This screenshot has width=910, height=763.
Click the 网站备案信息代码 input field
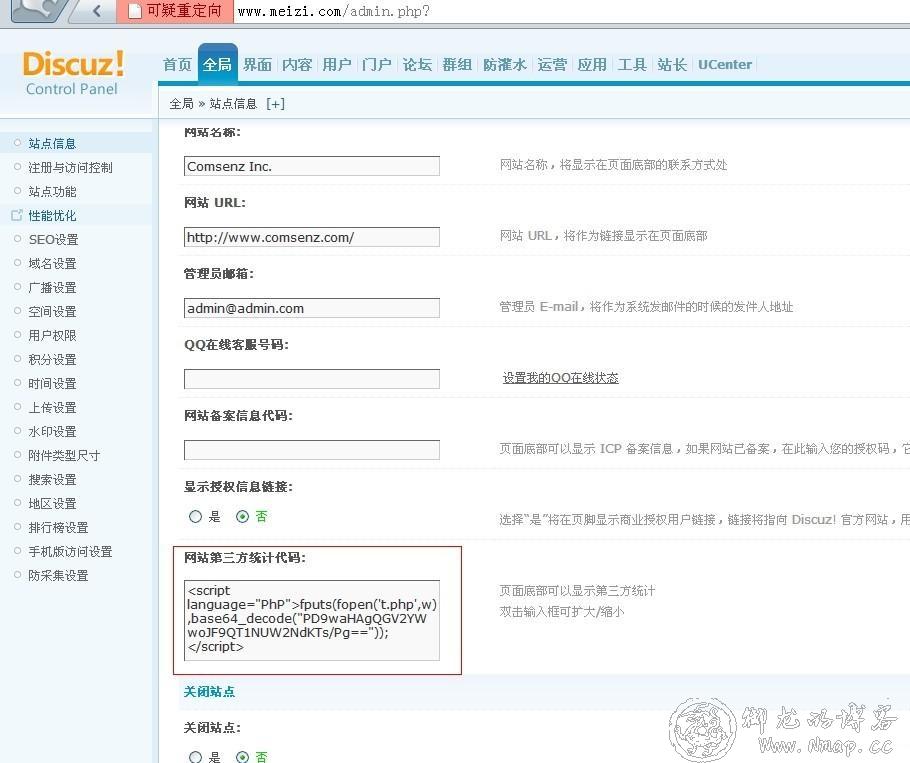click(x=312, y=450)
